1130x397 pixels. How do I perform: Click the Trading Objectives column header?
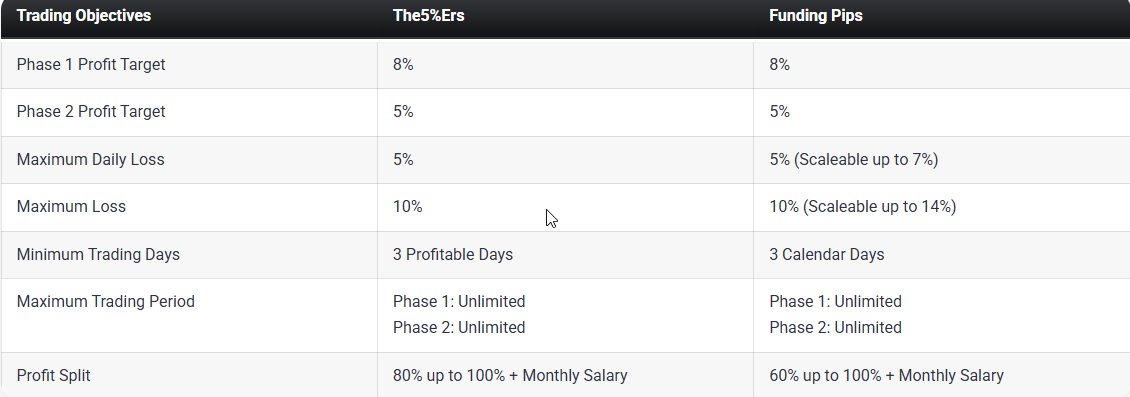84,16
